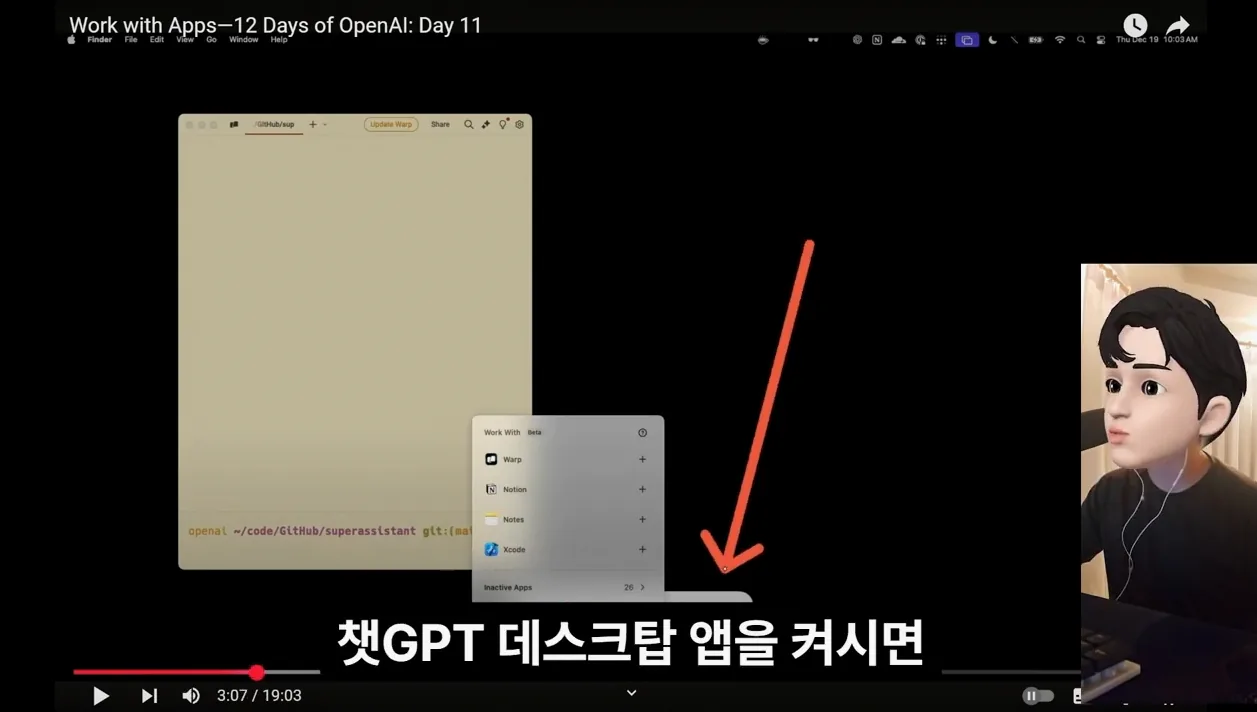
Task: Mute the video volume
Action: pyautogui.click(x=190, y=696)
